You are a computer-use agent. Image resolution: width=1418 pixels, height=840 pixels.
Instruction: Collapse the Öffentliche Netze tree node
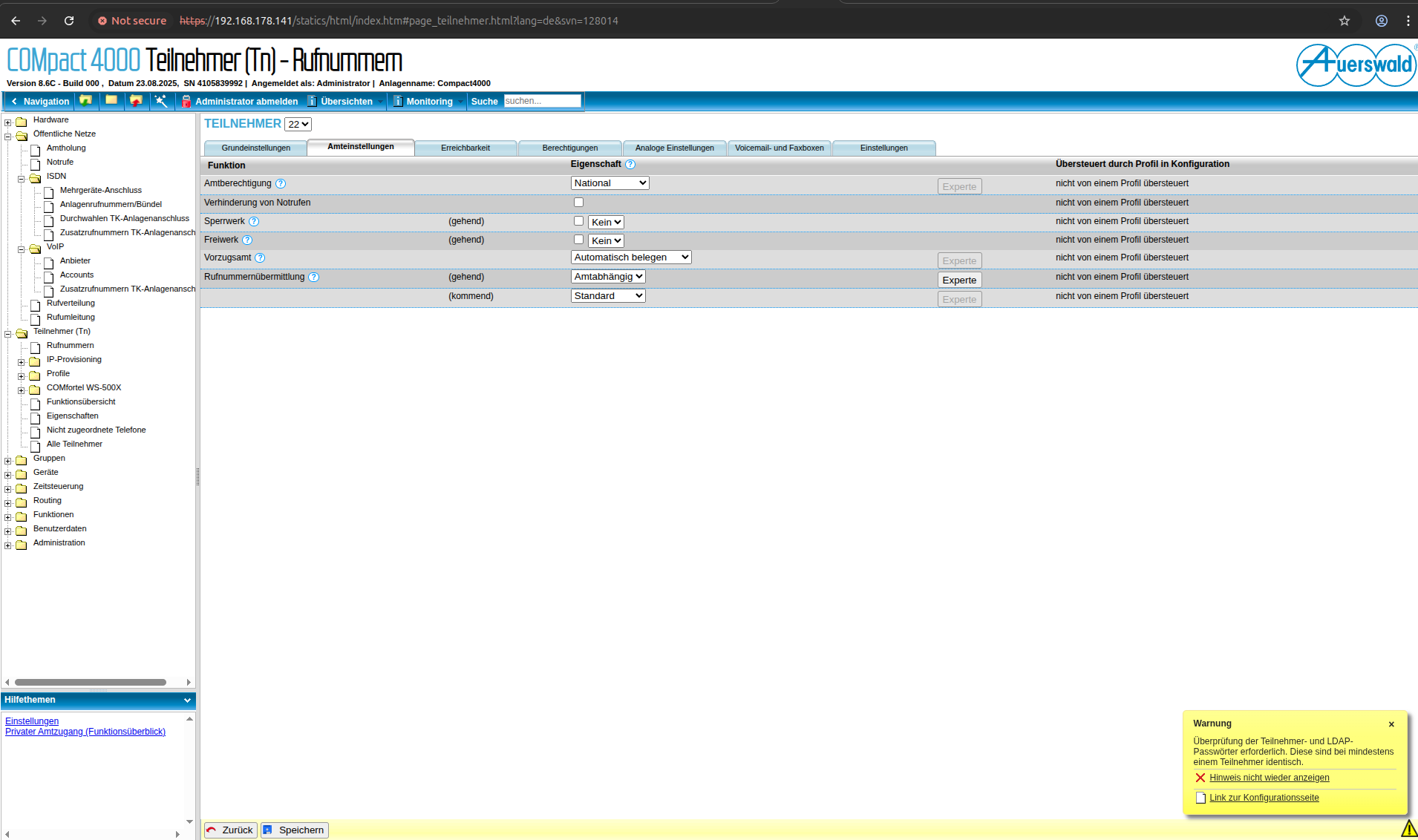(8, 137)
